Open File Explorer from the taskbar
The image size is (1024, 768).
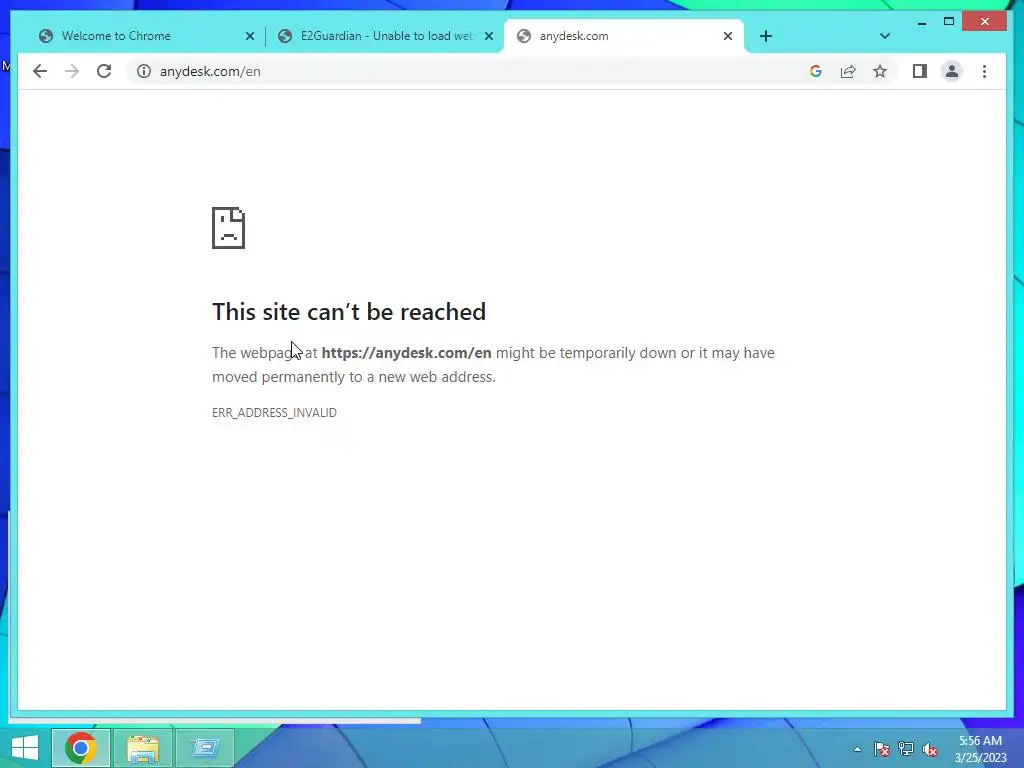tap(142, 748)
